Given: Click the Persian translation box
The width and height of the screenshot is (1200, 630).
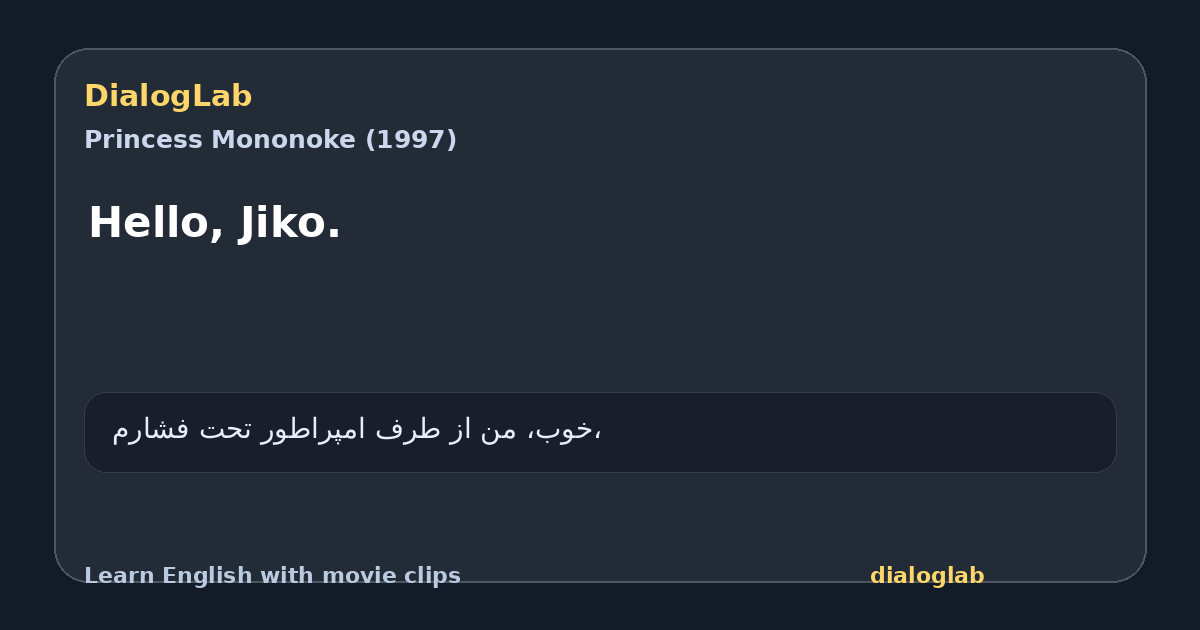Looking at the screenshot, I should 600,432.
